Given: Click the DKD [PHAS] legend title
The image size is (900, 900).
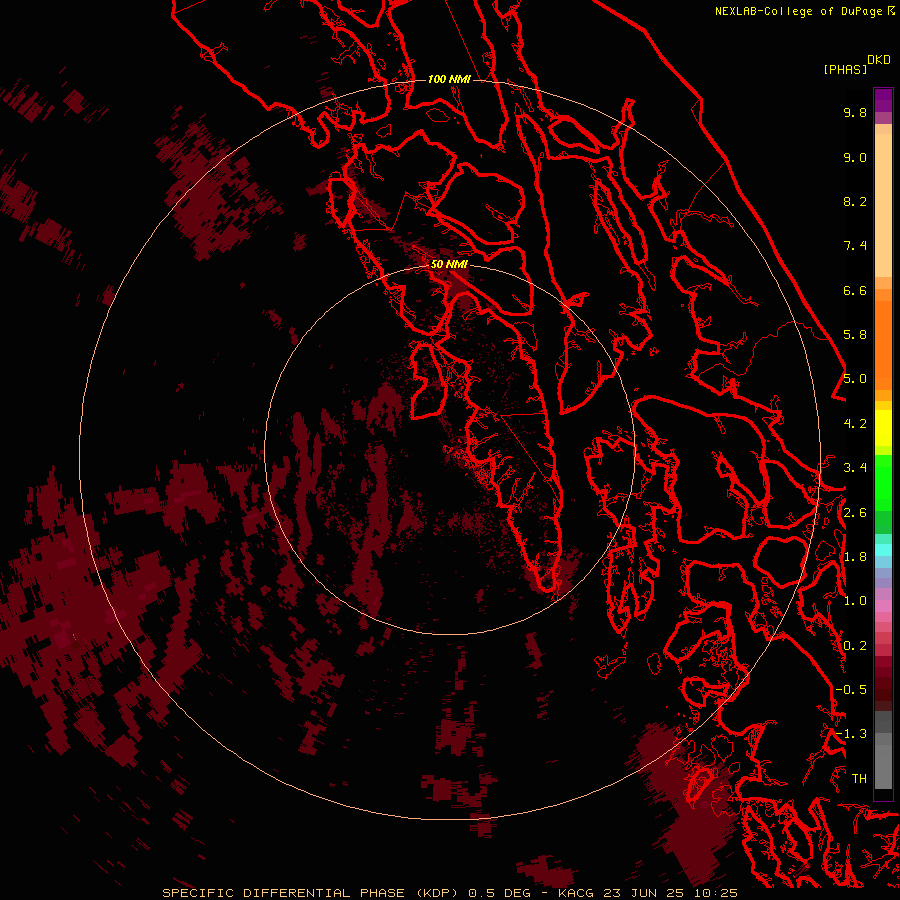Looking at the screenshot, I should coord(856,65).
